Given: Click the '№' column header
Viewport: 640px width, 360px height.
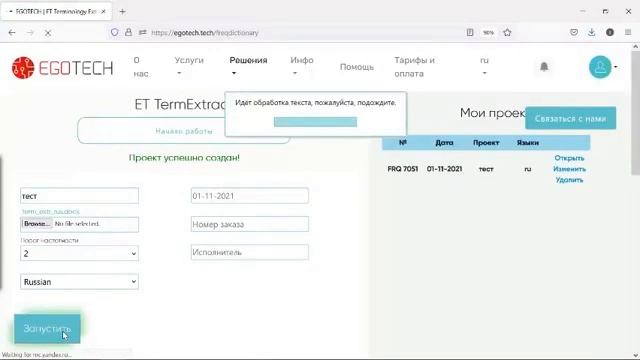Looking at the screenshot, I should [402, 142].
